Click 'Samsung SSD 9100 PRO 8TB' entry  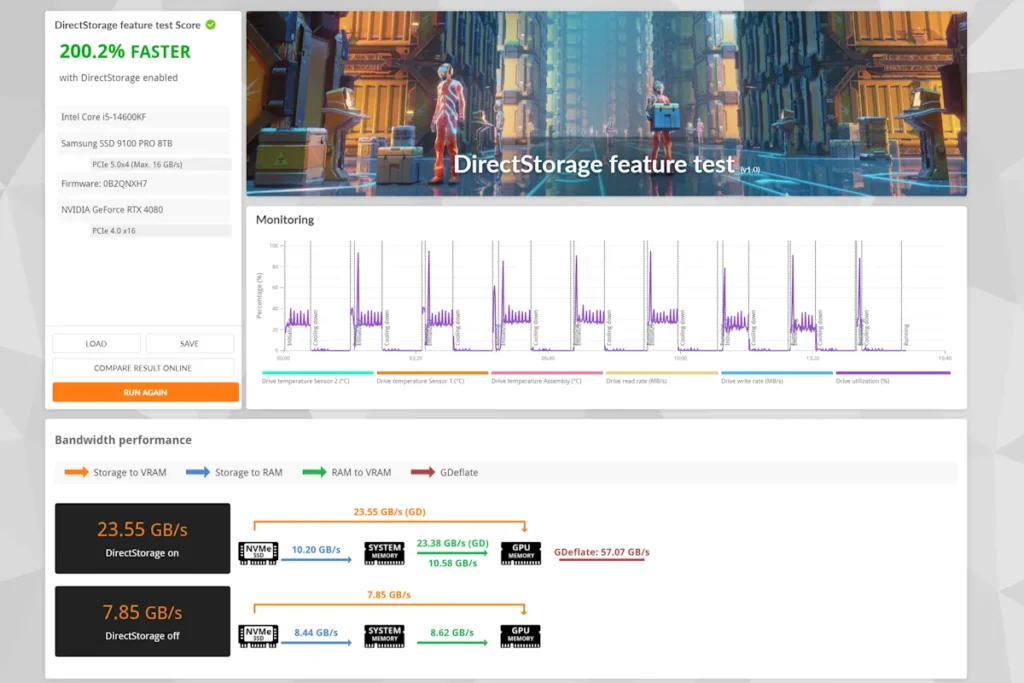point(143,143)
